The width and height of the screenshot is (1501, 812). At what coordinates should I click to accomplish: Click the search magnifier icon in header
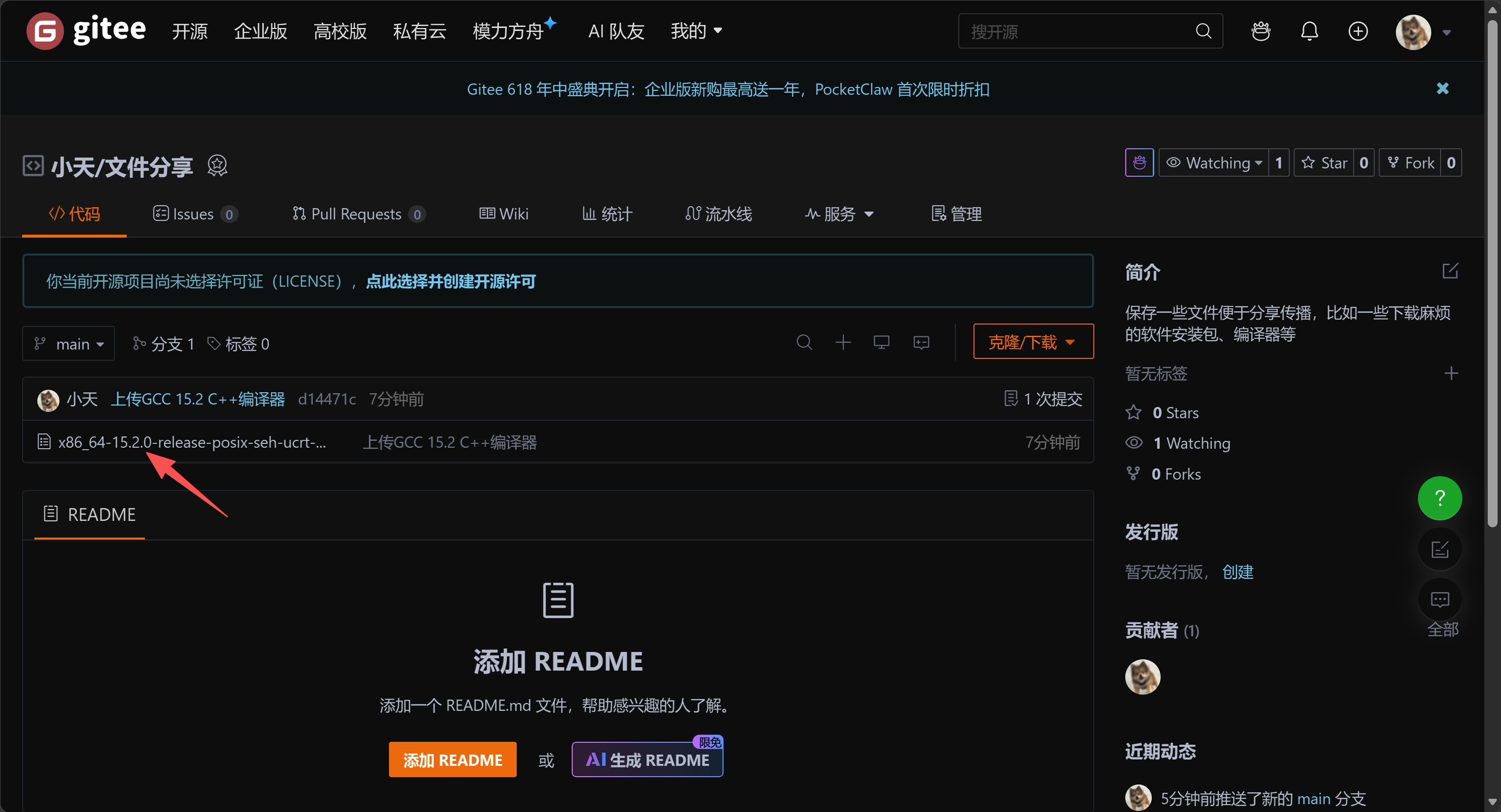tap(1203, 31)
